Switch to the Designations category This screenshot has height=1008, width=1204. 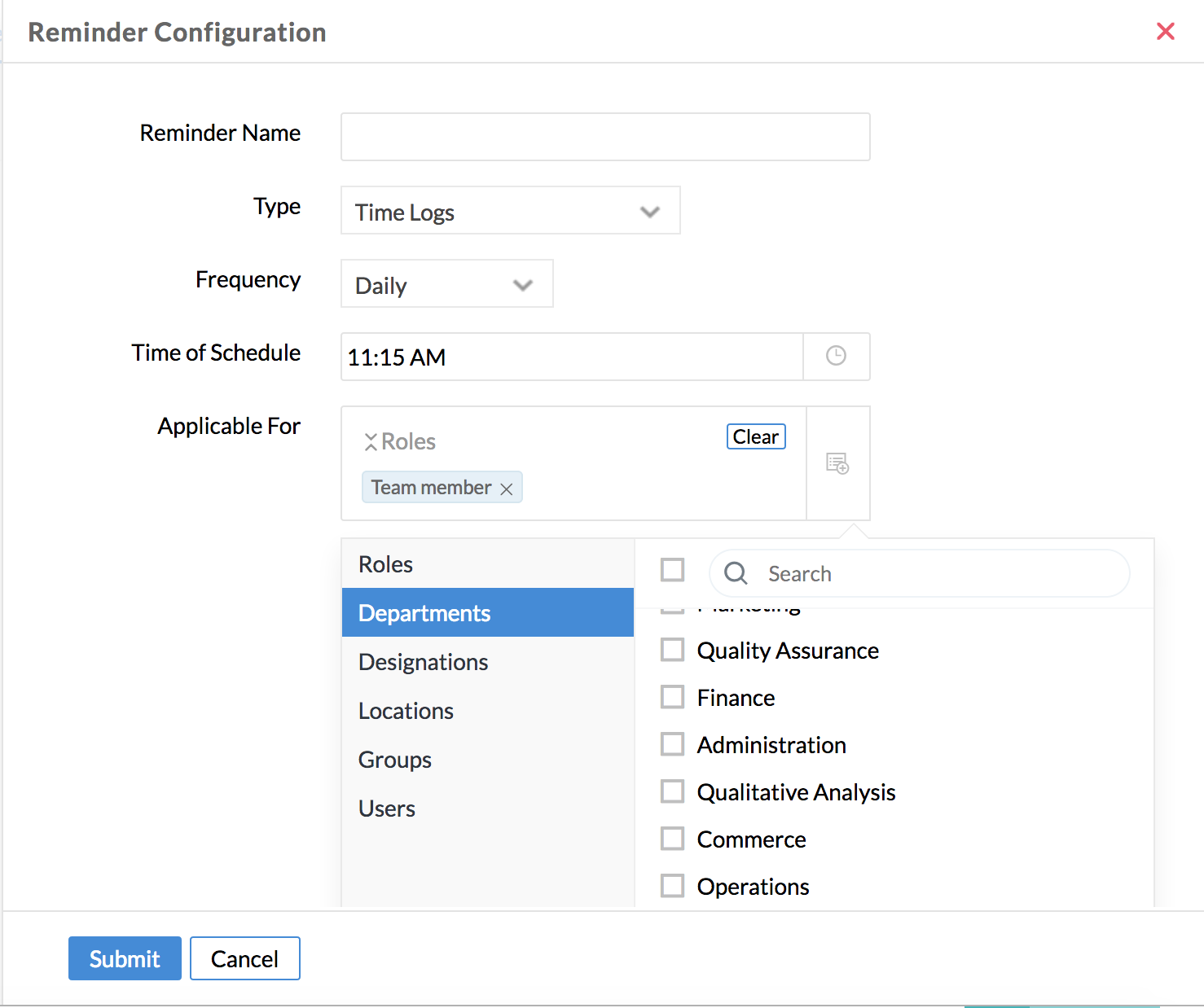click(423, 662)
